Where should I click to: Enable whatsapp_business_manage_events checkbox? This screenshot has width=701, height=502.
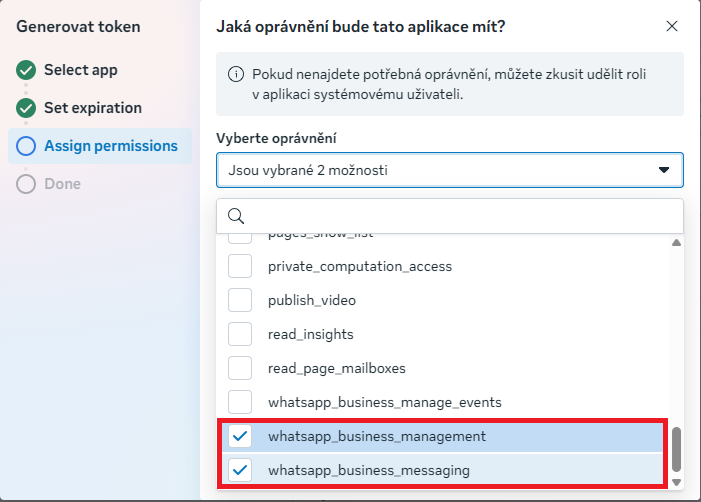[x=240, y=402]
